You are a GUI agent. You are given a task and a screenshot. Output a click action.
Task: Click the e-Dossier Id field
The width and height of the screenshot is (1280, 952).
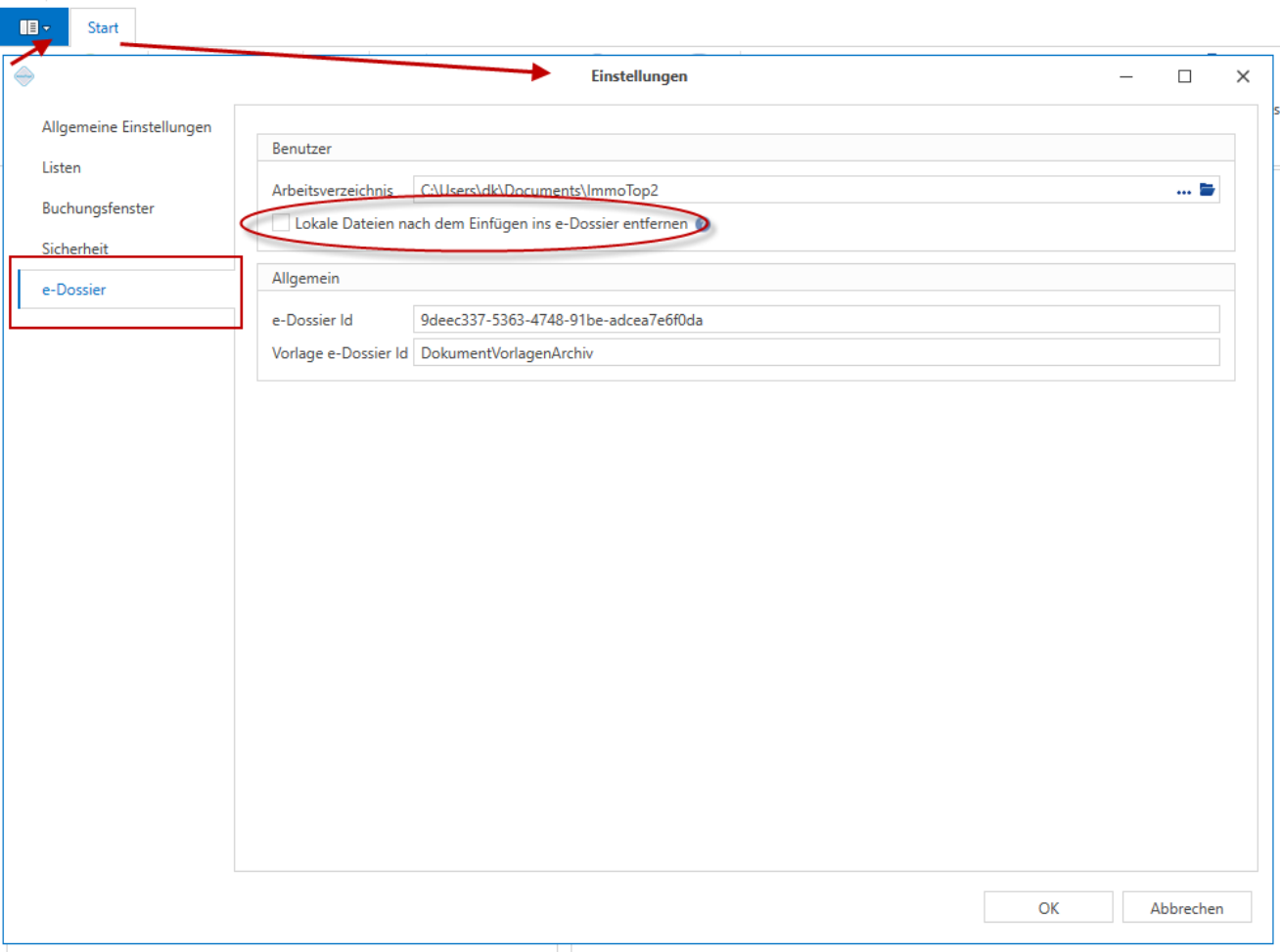click(x=816, y=320)
